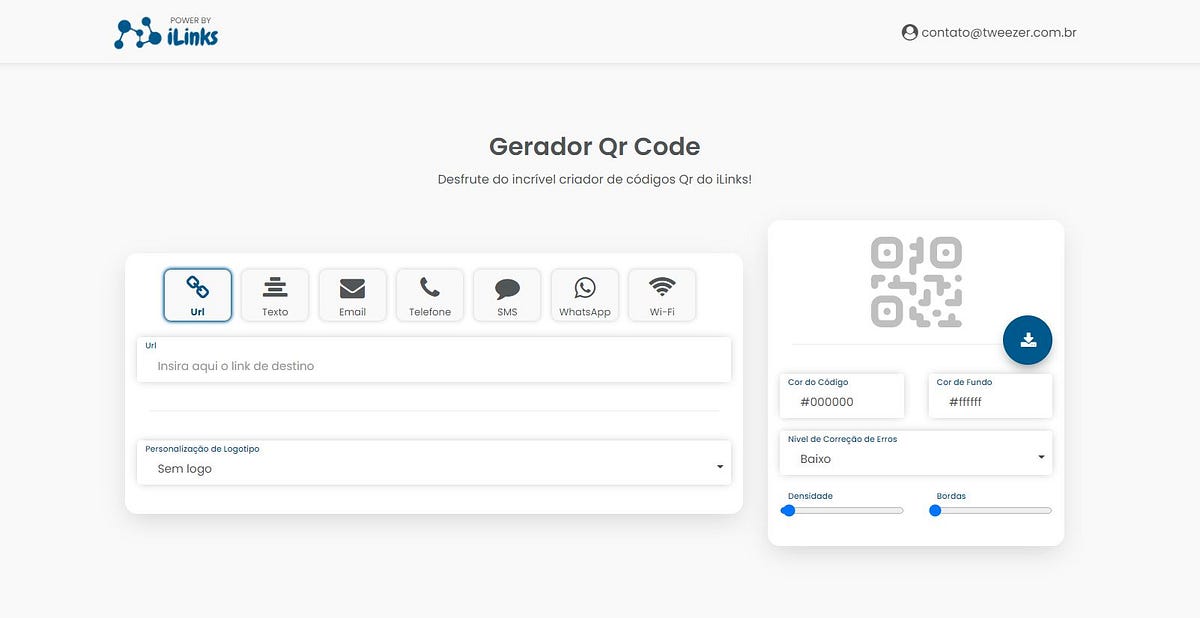Image resolution: width=1200 pixels, height=618 pixels.
Task: Adjust the Densidade slider handle
Action: [x=788, y=510]
